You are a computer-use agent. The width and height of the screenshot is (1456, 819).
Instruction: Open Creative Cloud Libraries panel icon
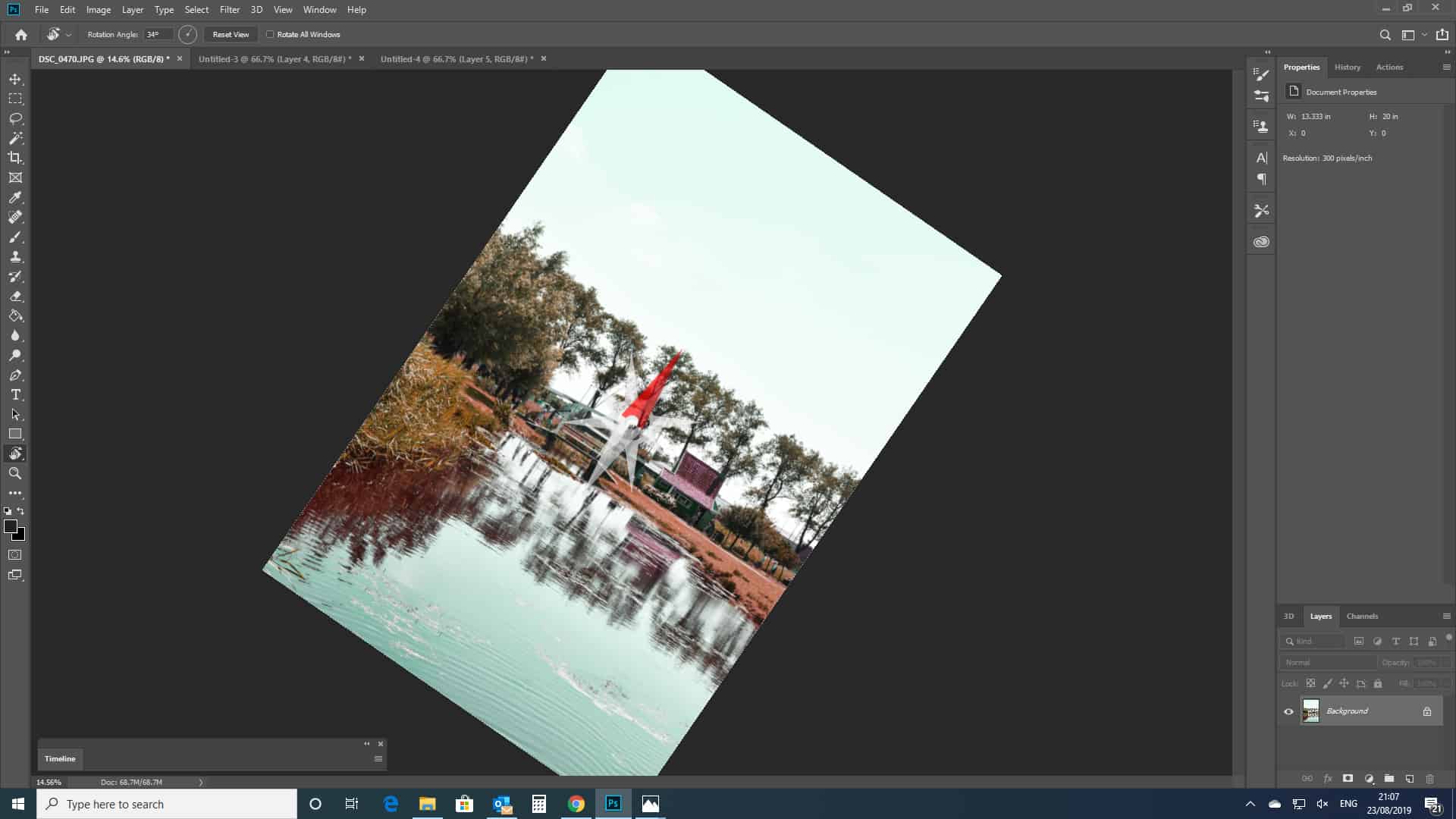click(1261, 242)
